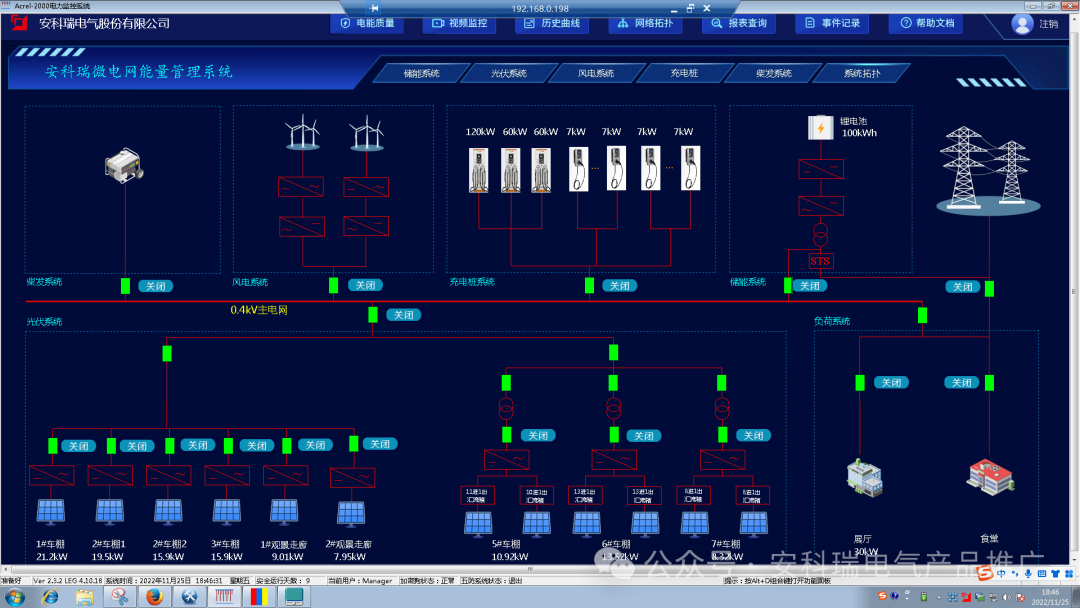Open 事件记录 event log

[x=832, y=23]
